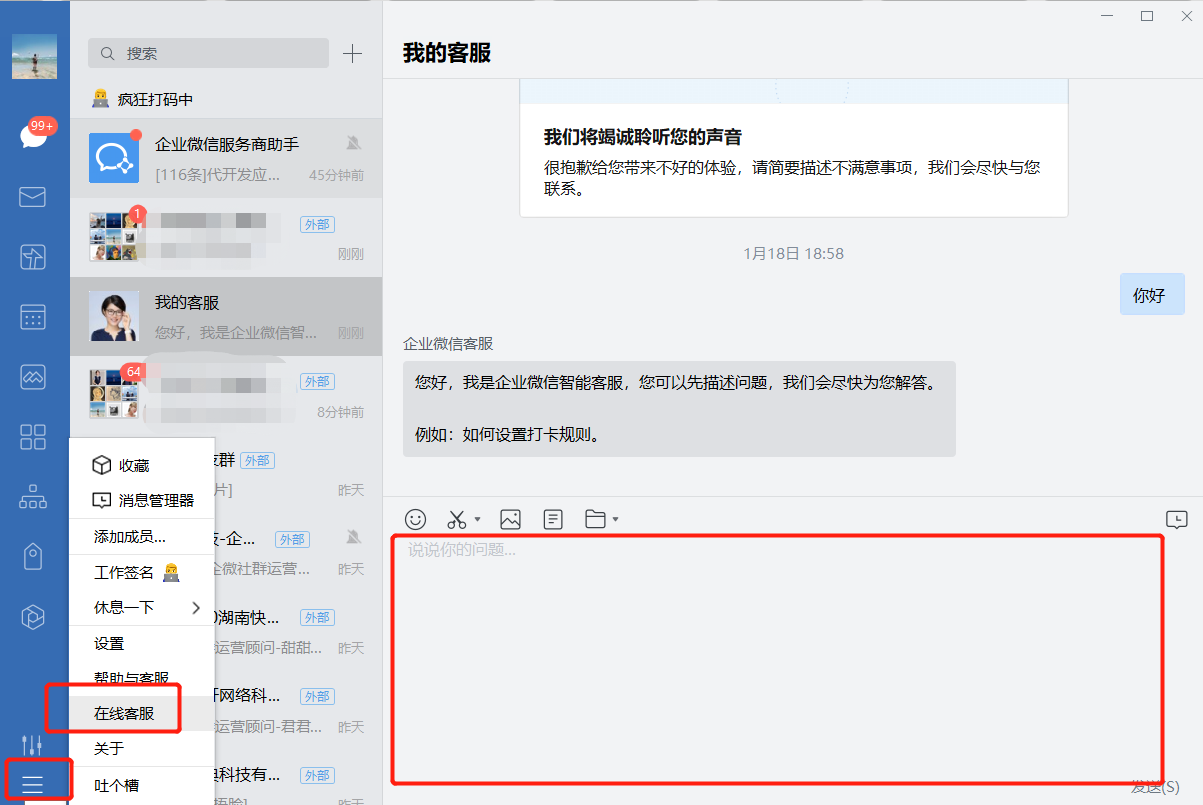Click the 发送(S) send button
This screenshot has width=1203, height=805.
[1155, 787]
